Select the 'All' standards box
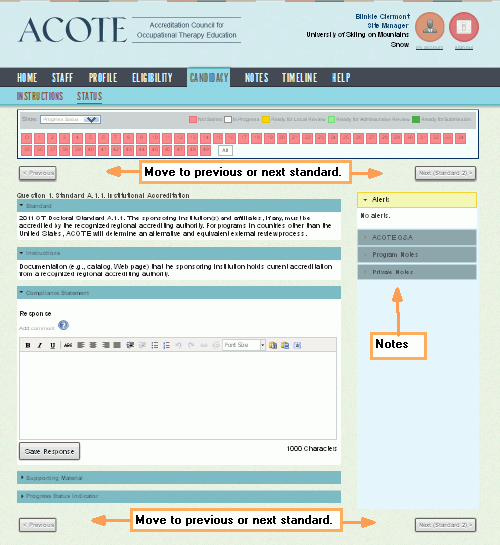 coord(225,151)
